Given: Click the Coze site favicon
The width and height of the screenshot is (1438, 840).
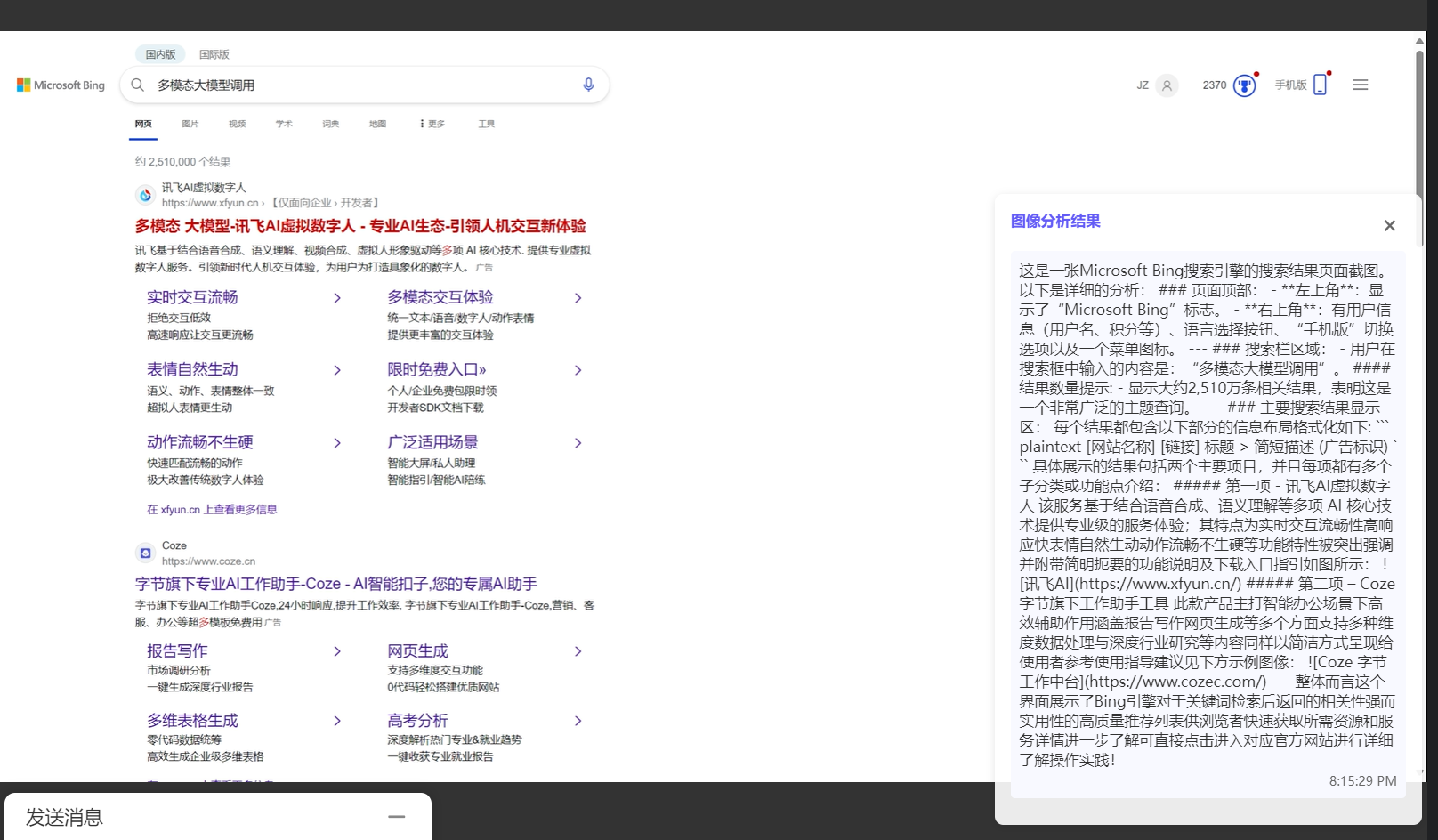Looking at the screenshot, I should [145, 553].
